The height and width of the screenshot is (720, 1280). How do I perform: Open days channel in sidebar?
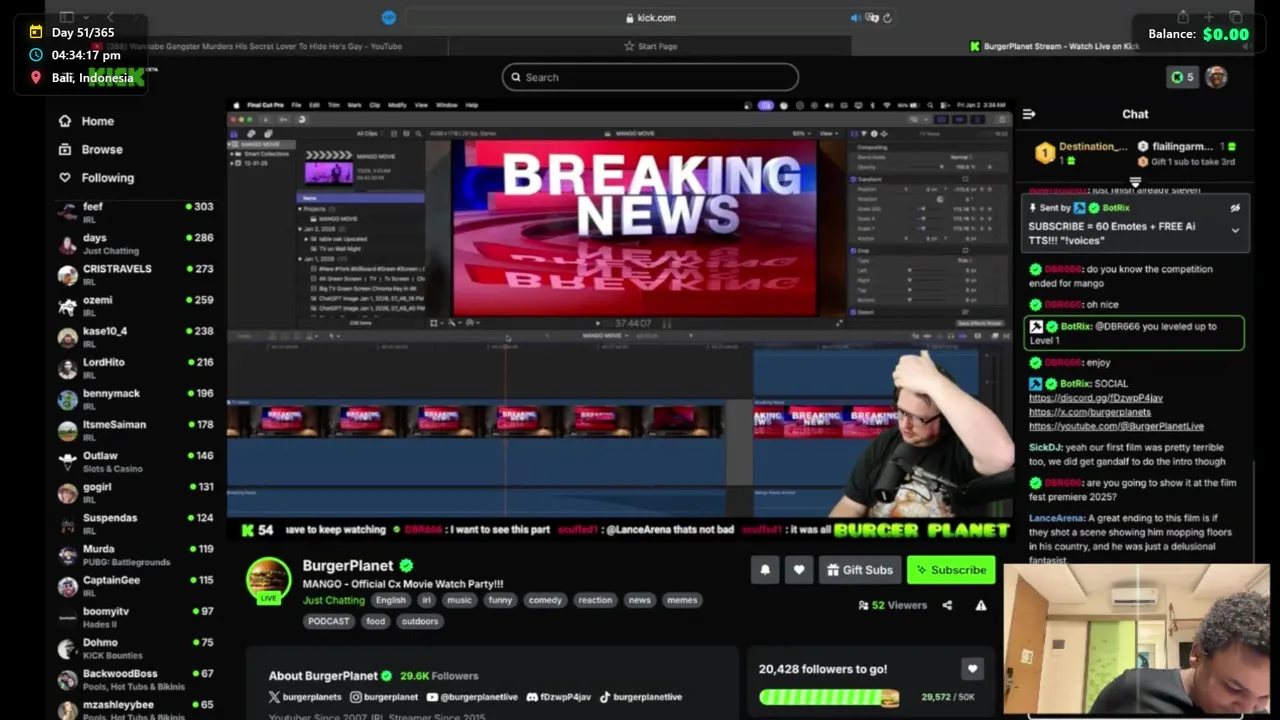pos(135,244)
